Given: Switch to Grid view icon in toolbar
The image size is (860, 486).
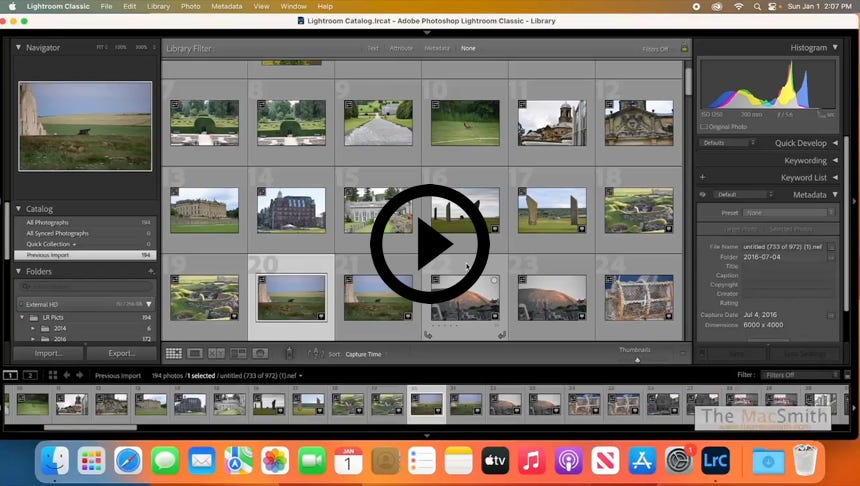Looking at the screenshot, I should click(174, 354).
